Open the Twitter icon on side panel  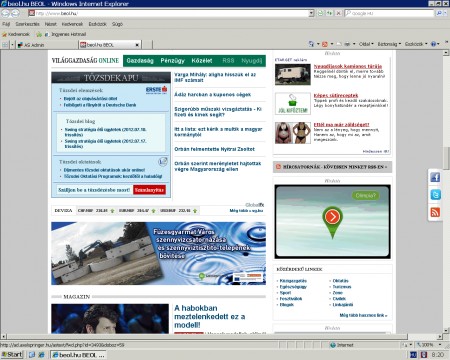point(435,195)
